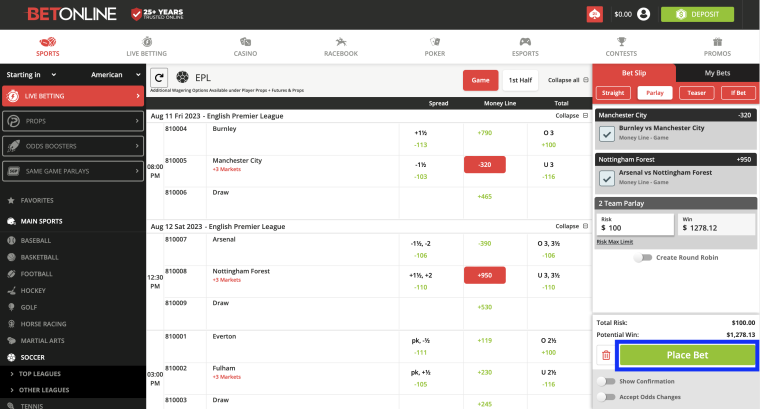760x409 pixels.
Task: Toggle Accept Odds Changes switch
Action: 606,397
